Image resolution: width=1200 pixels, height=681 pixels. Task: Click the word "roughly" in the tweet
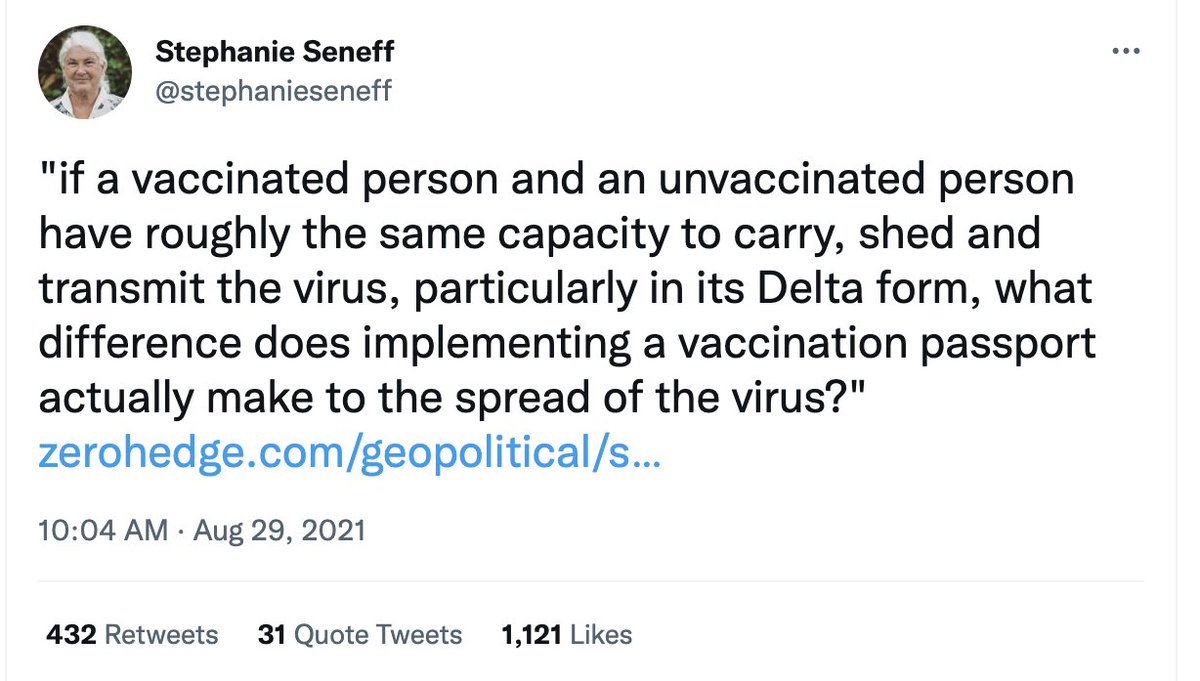206,236
